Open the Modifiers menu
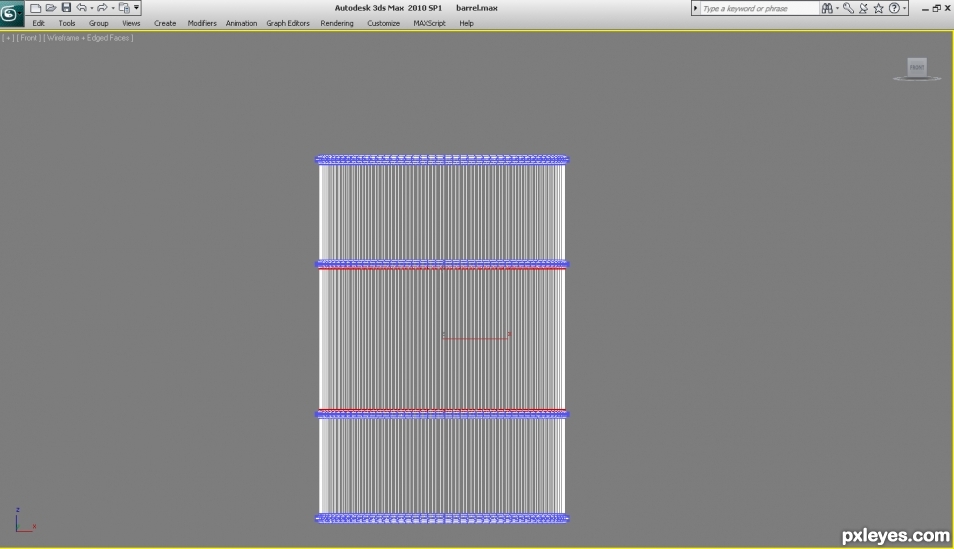This screenshot has width=954, height=549. [x=202, y=23]
